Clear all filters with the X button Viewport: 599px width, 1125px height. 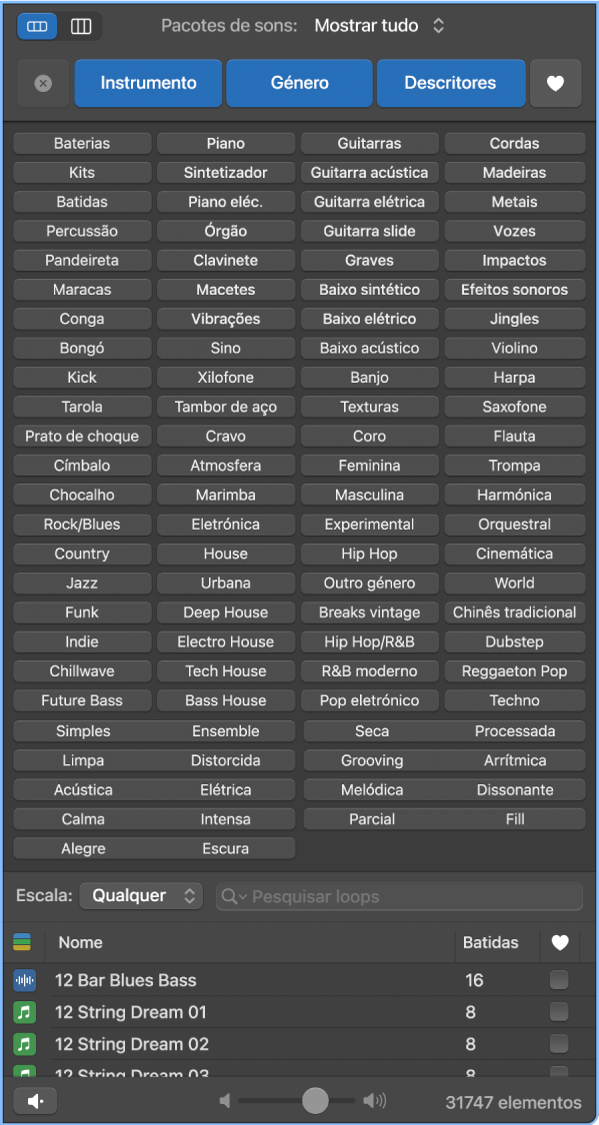click(42, 84)
